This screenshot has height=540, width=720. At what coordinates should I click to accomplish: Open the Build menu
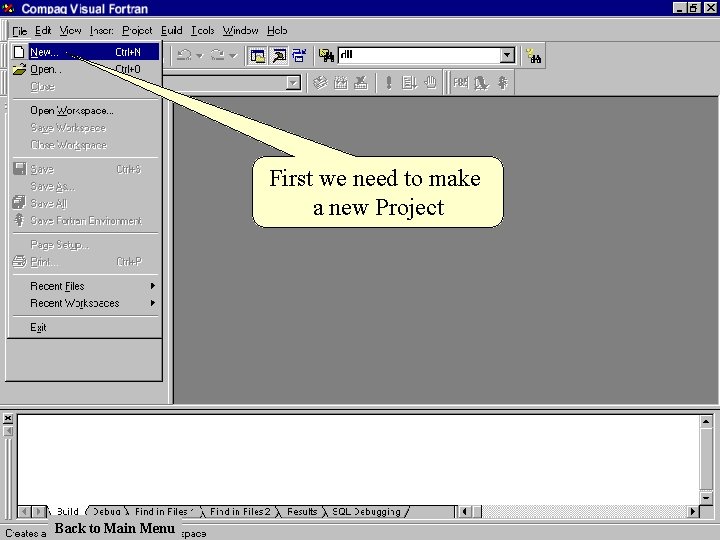pos(172,31)
